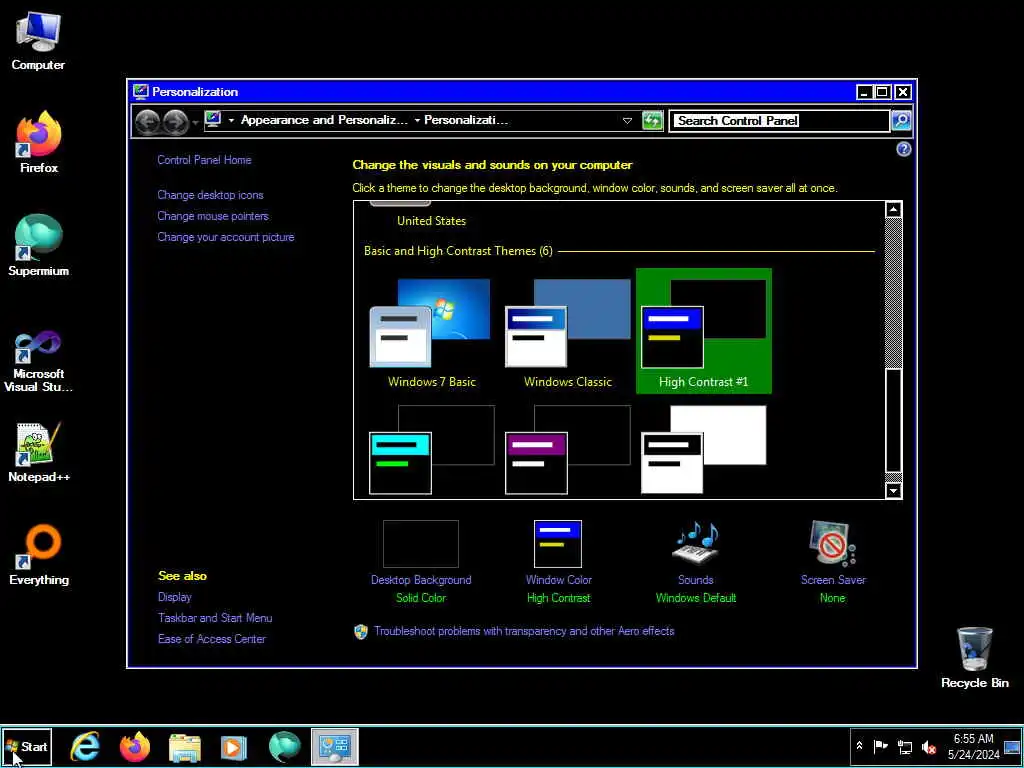Open Supermium from the taskbar
Viewport: 1024px width, 768px height.
pyautogui.click(x=284, y=746)
